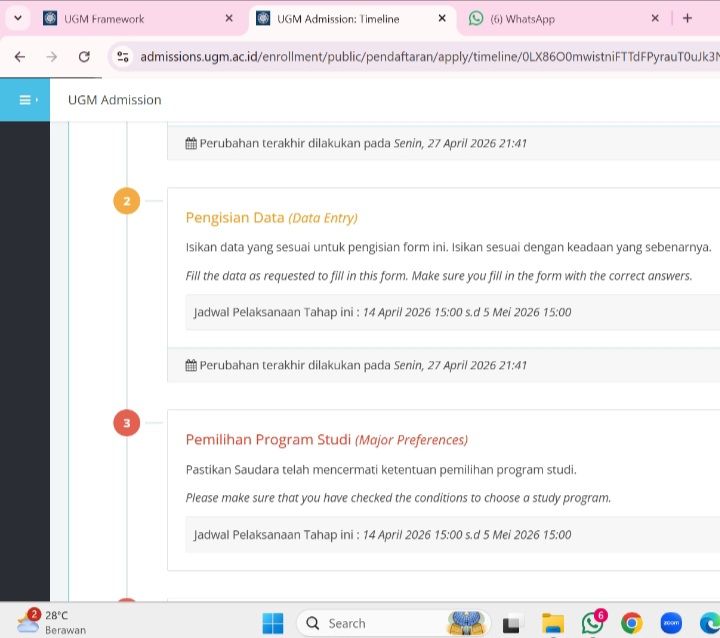Click the search highlight image in taskbar search

click(467, 623)
